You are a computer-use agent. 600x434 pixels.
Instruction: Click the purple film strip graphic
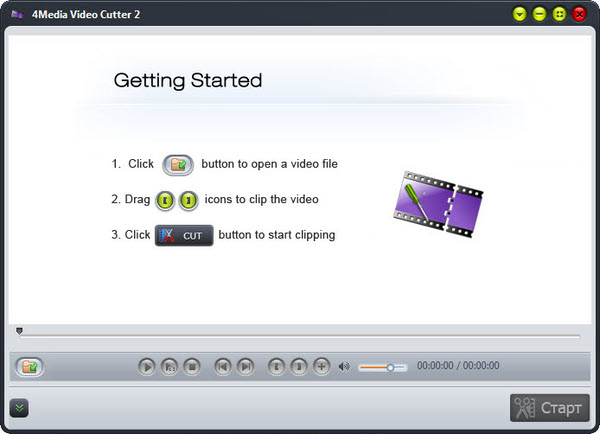pos(438,200)
